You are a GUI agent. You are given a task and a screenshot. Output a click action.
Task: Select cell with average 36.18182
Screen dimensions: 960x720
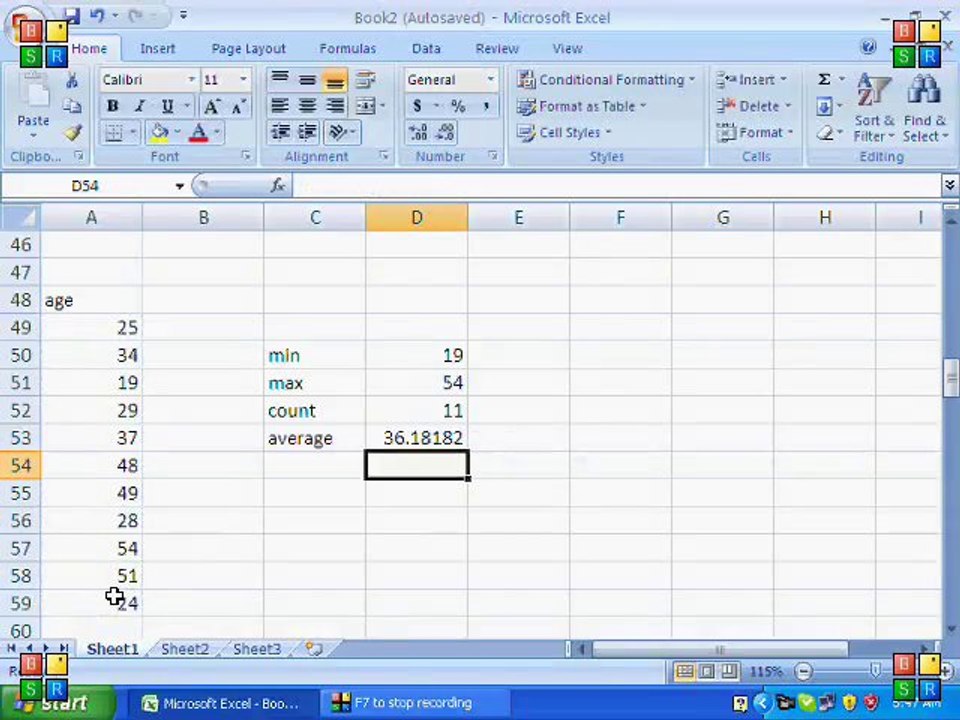[417, 438]
